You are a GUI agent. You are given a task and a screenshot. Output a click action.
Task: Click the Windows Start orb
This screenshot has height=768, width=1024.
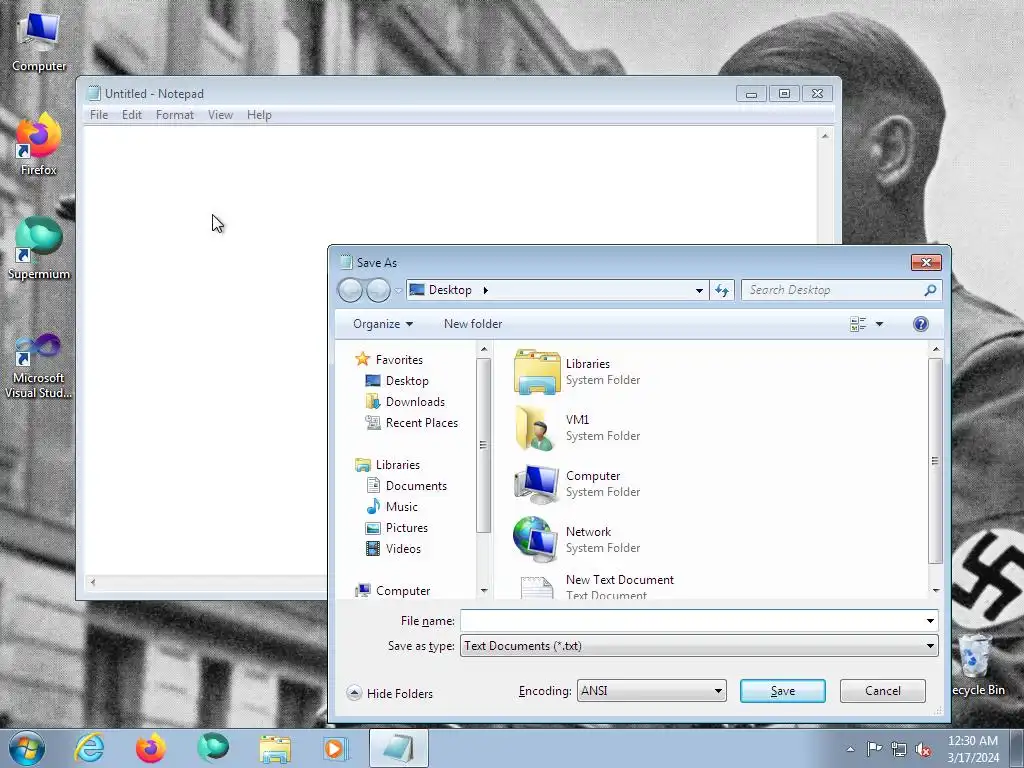click(27, 748)
